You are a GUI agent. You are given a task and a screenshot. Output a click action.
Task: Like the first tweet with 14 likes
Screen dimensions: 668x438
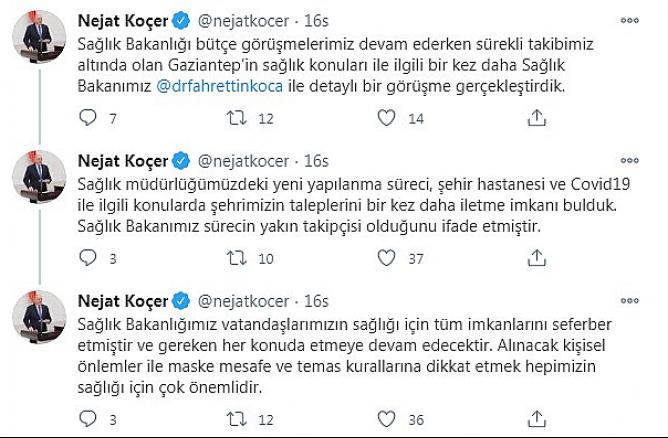386,118
